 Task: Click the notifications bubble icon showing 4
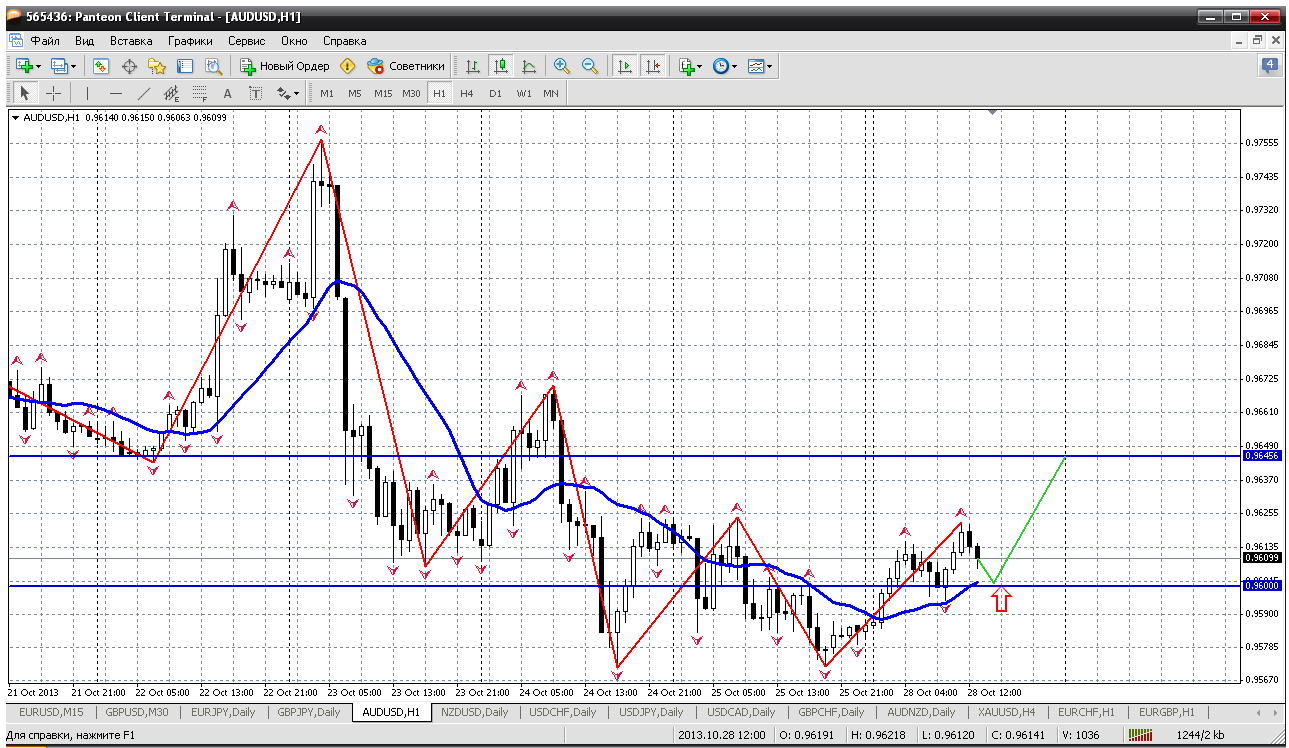pos(1270,66)
